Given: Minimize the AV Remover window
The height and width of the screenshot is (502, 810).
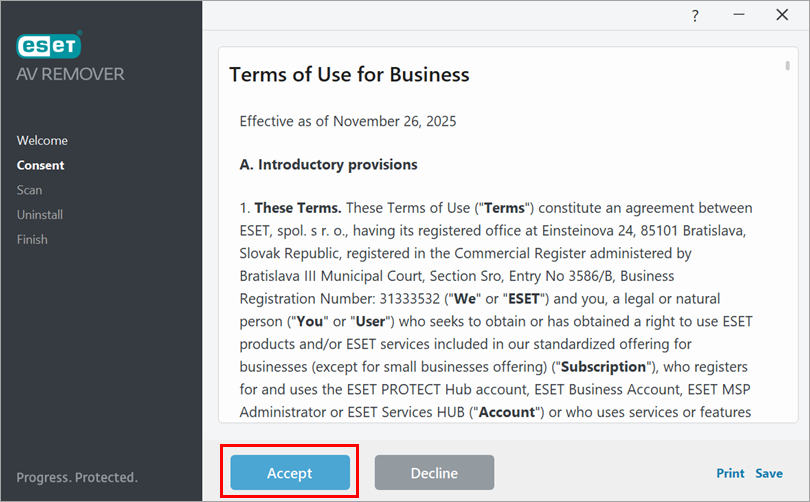Looking at the screenshot, I should click(739, 15).
